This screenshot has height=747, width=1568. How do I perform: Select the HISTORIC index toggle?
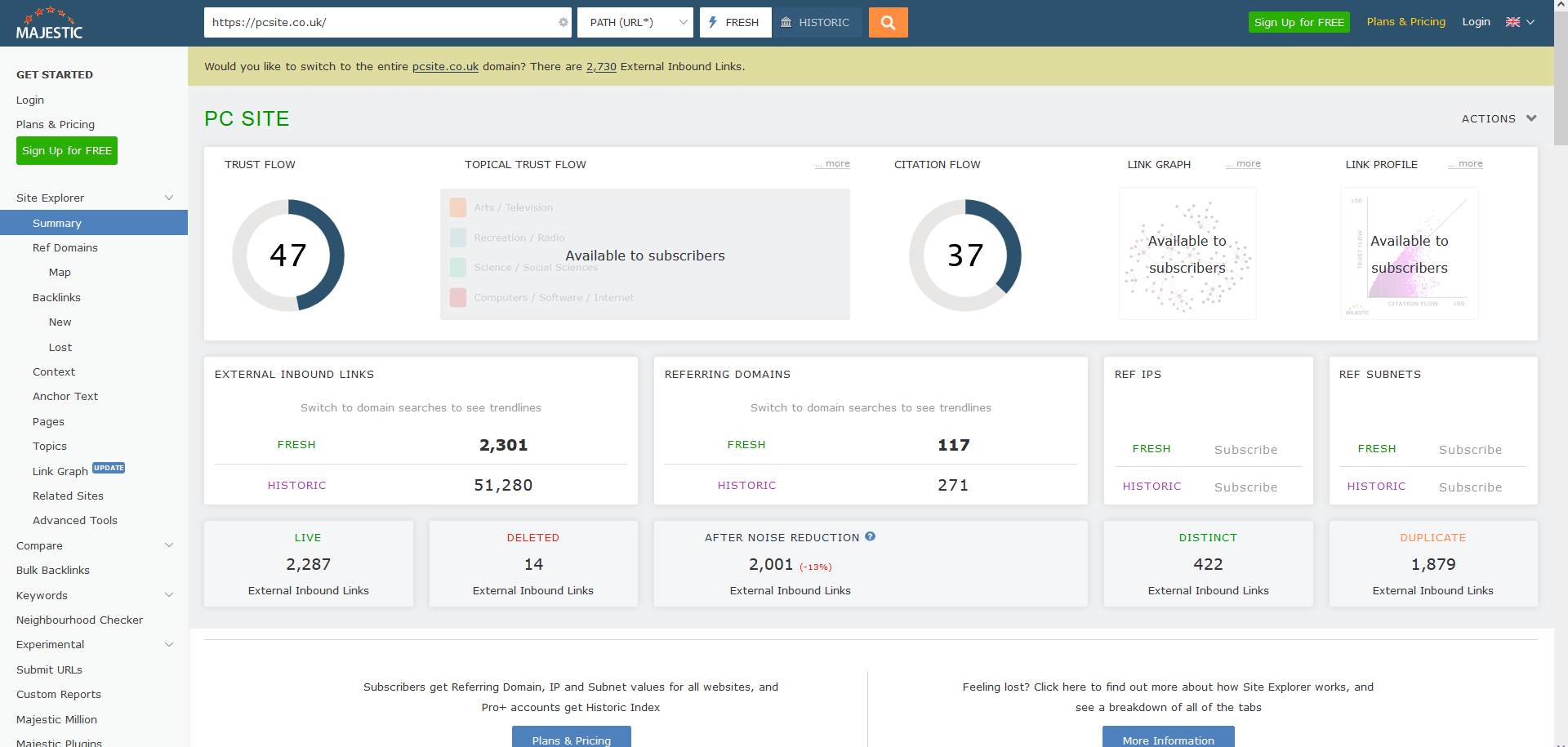[x=815, y=22]
